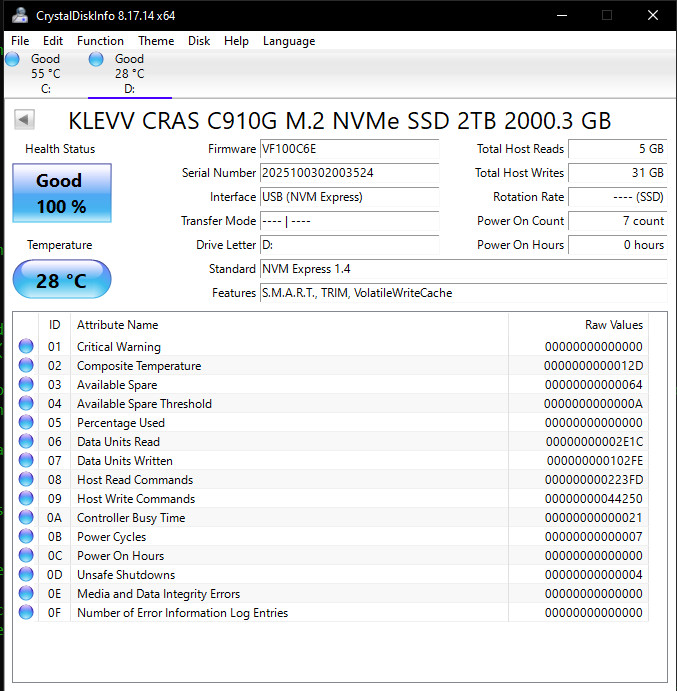This screenshot has width=677, height=691.
Task: Select the D: disk tab at 28 °C
Action: [130, 74]
